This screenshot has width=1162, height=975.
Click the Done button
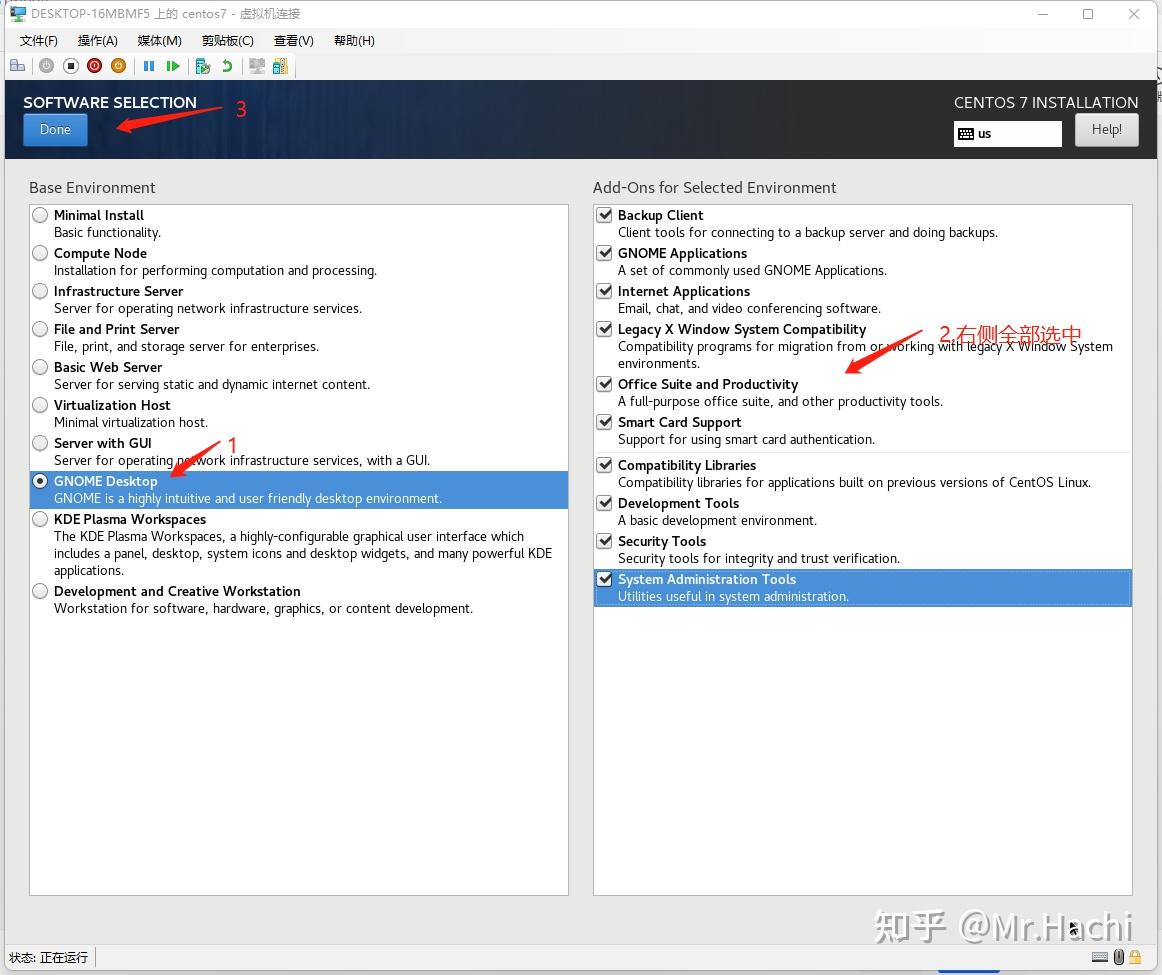55,130
